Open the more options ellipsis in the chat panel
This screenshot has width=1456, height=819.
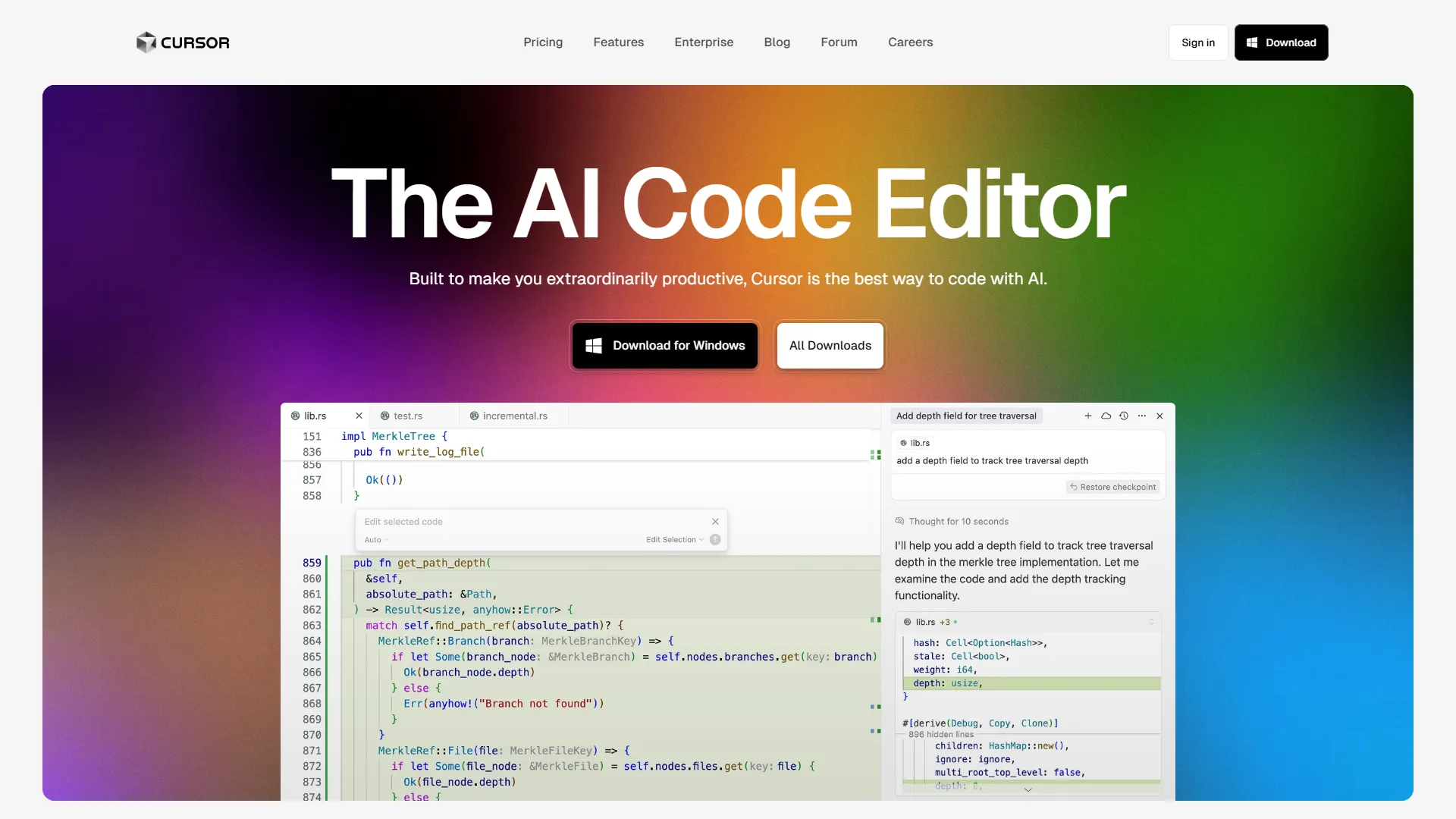point(1141,416)
